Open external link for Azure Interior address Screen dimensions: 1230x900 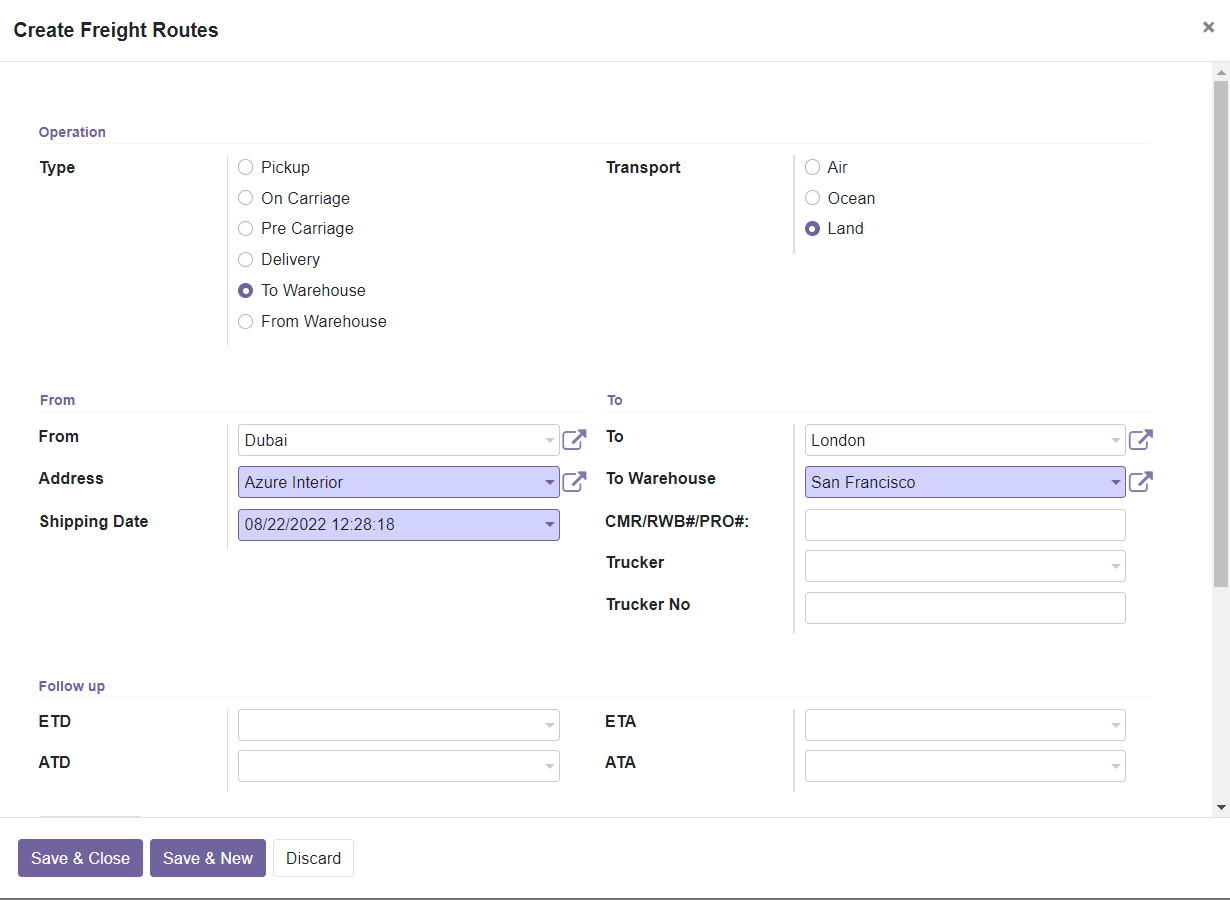574,482
